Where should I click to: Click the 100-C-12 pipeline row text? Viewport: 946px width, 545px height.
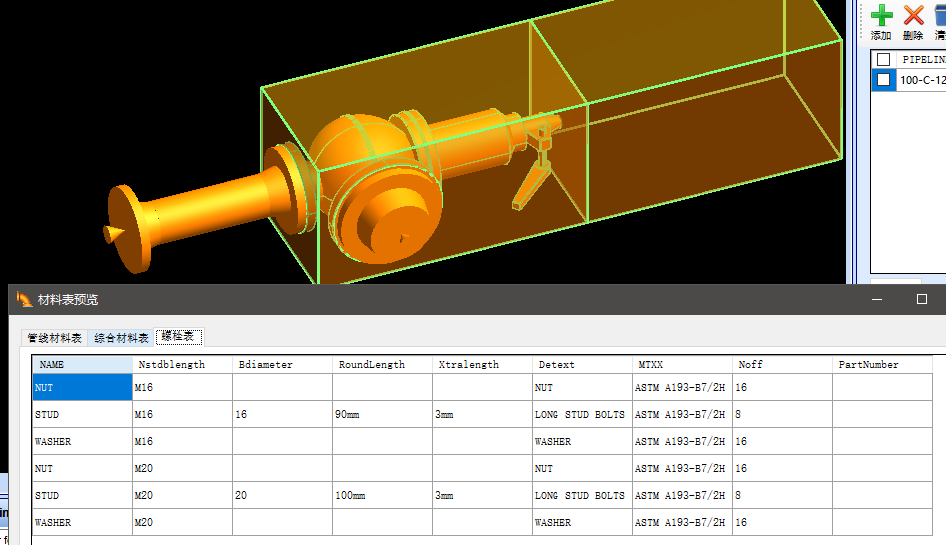922,80
